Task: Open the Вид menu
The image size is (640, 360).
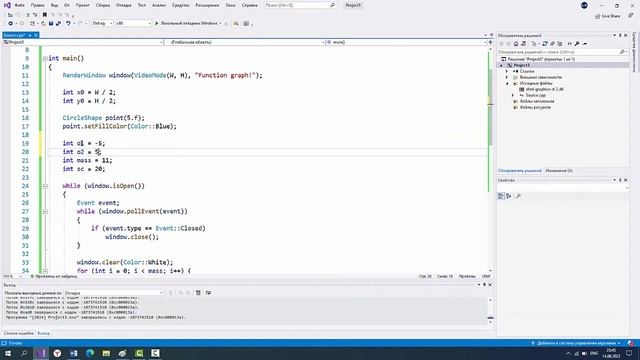Action: (x=54, y=5)
